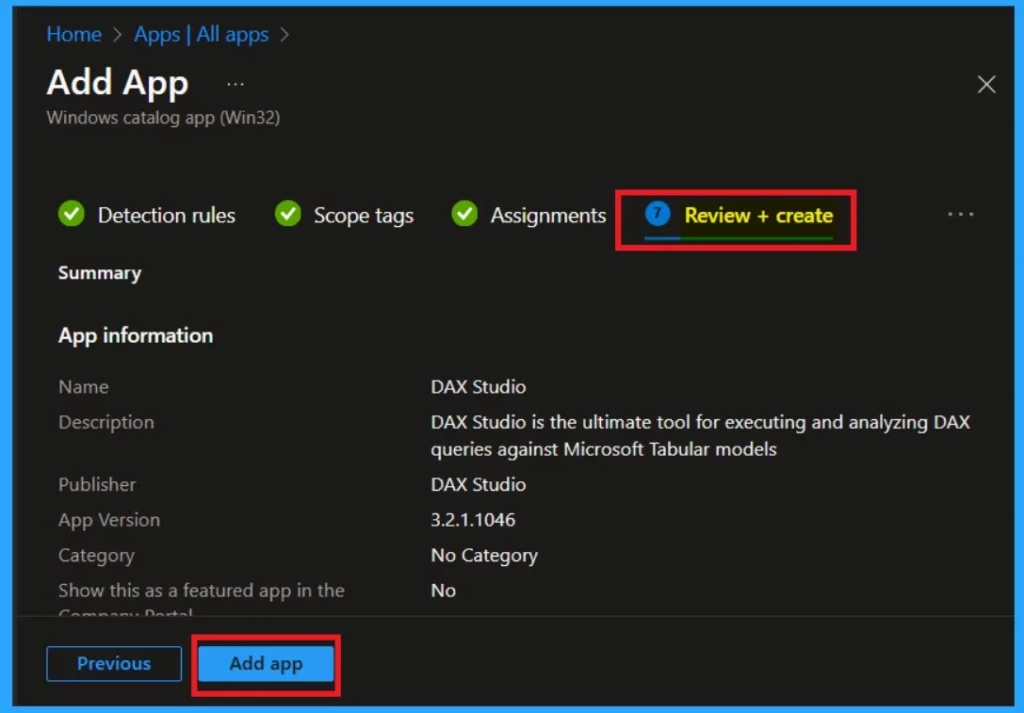Select the app version 3.2.1.1046
Screen dimensions: 1024x713
point(473,520)
